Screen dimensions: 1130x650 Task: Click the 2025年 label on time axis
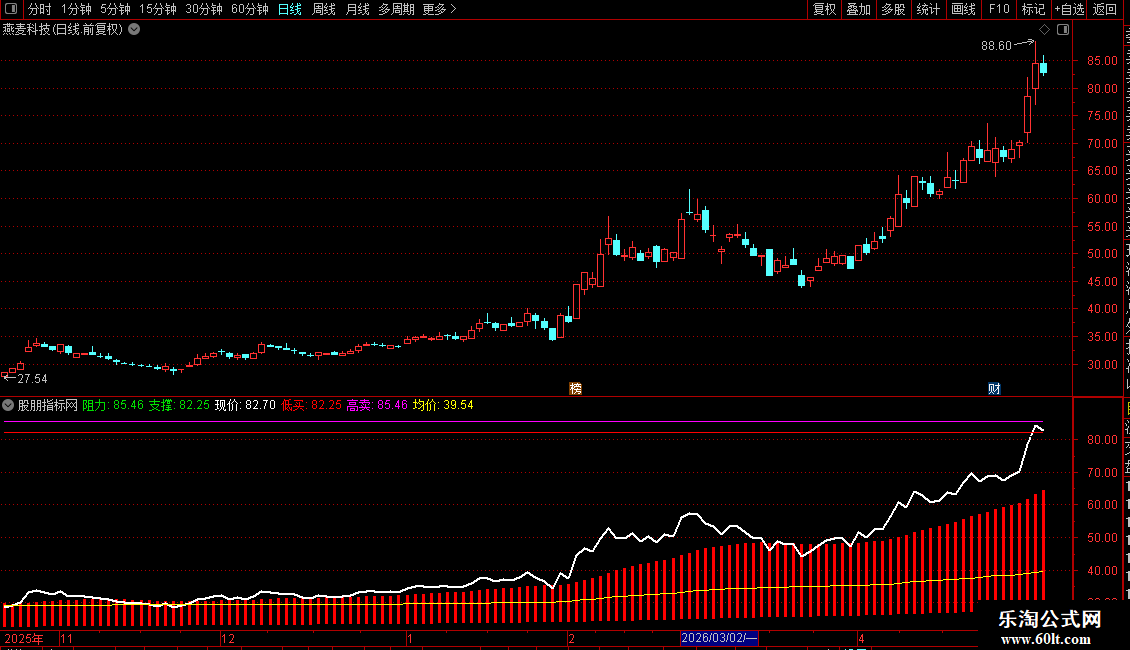[x=24, y=638]
